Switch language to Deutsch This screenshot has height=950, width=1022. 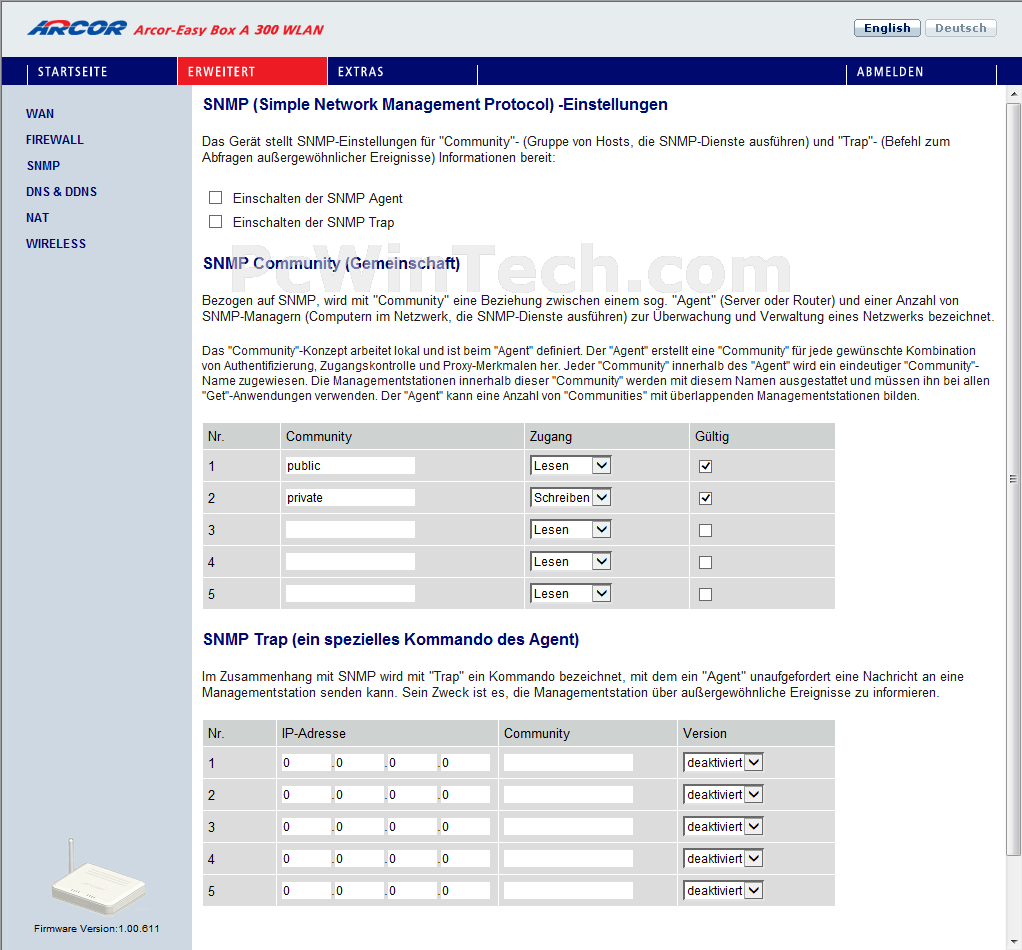961,28
